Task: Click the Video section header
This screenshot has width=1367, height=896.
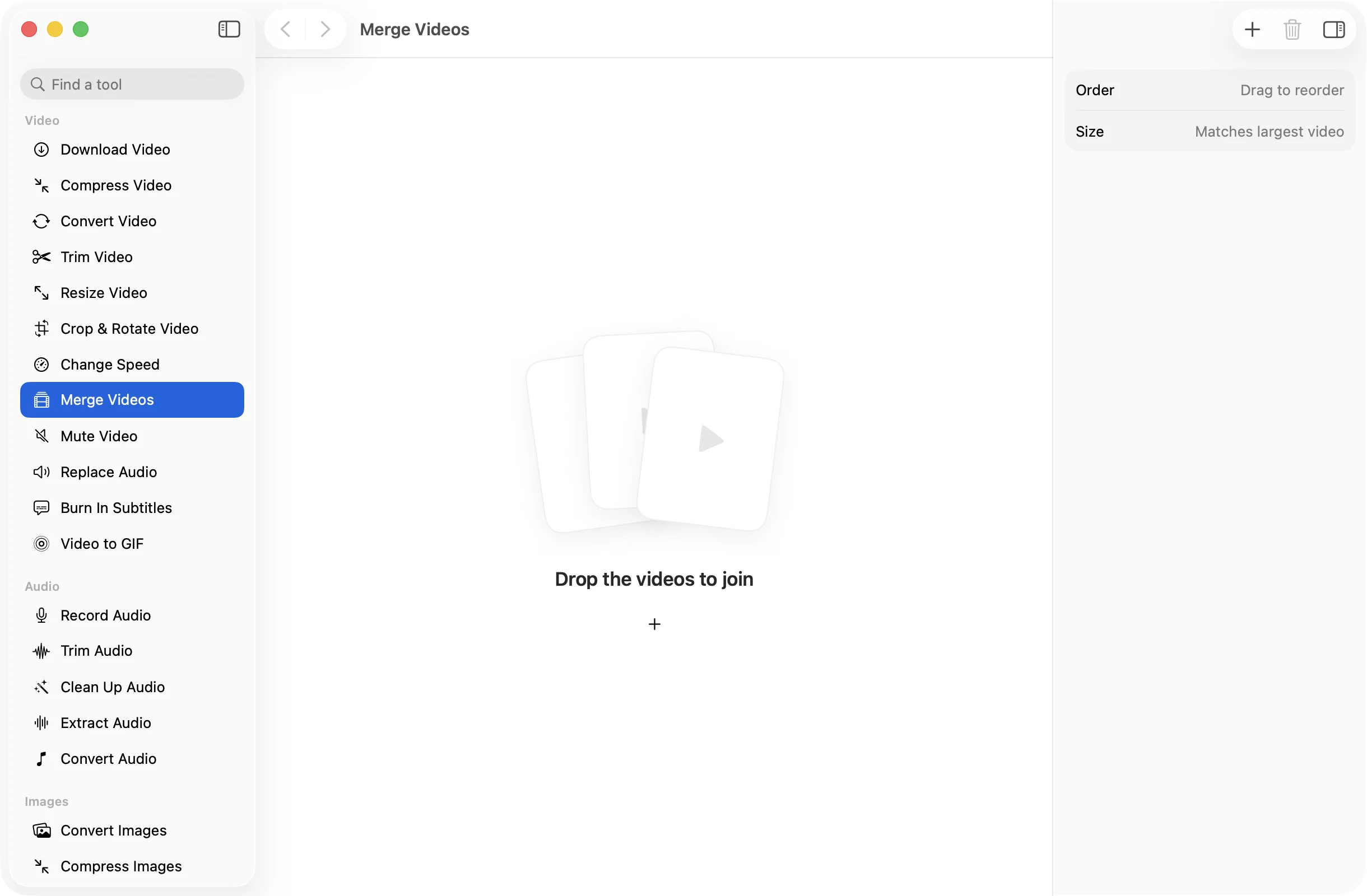Action: (42, 120)
